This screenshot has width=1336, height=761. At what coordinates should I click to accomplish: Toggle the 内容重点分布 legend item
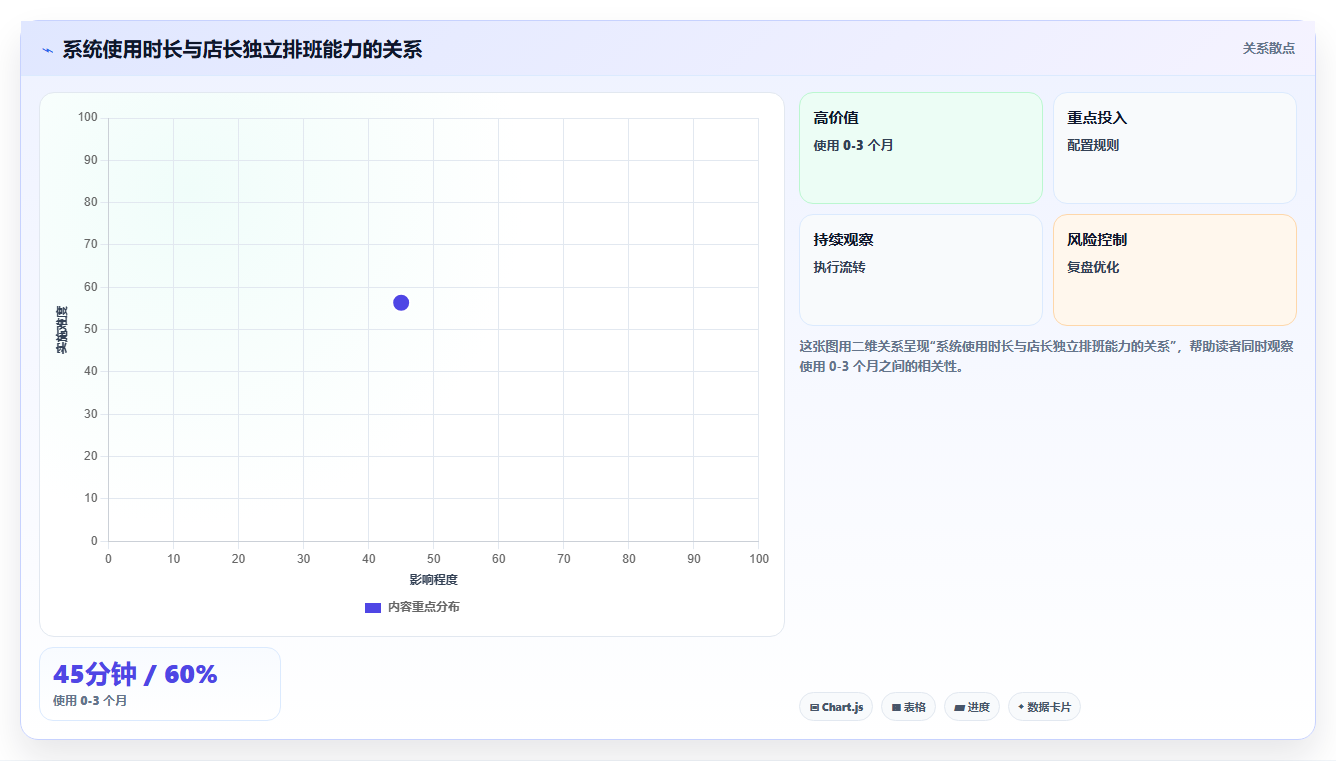point(412,607)
